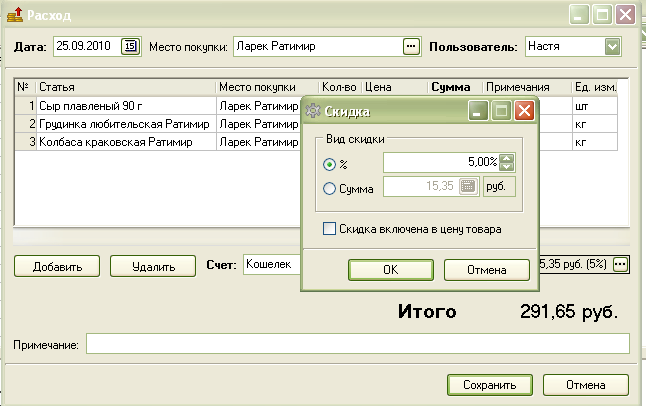Click the № column header

(26, 87)
